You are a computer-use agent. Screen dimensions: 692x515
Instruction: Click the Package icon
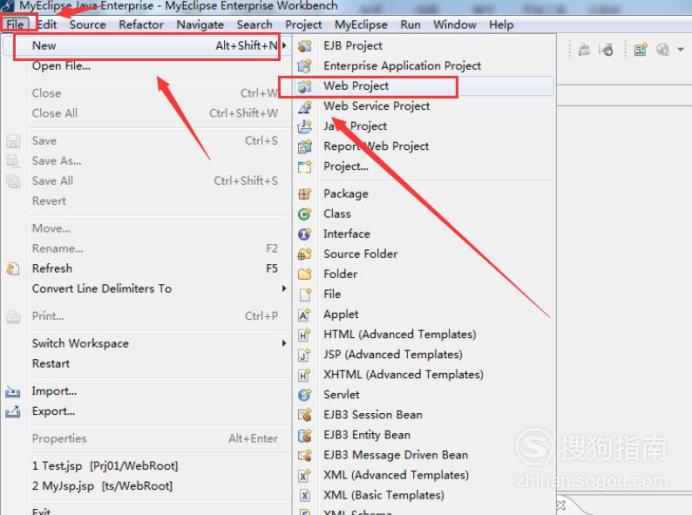tap(305, 194)
